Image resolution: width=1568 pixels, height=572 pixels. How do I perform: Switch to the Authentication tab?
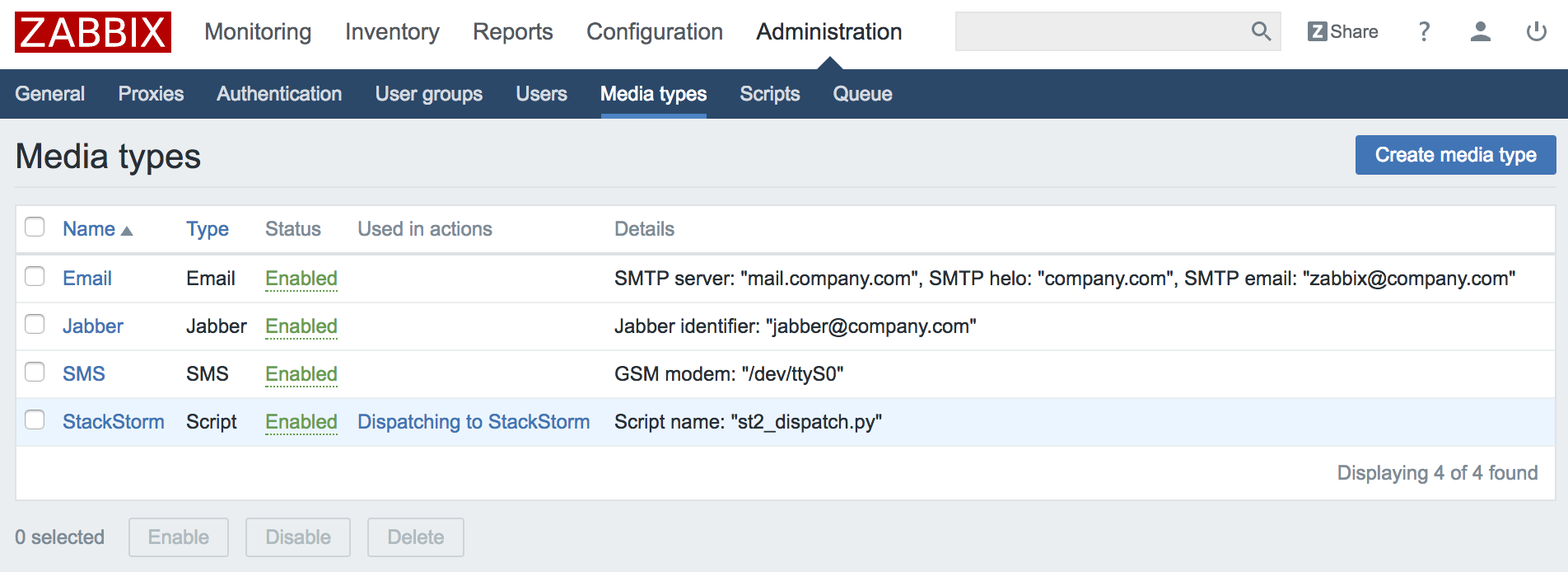tap(279, 94)
